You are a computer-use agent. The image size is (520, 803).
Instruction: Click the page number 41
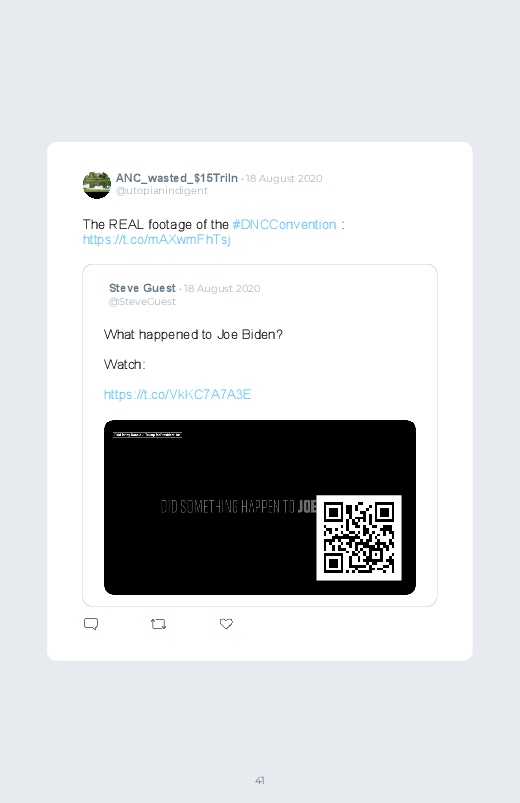(x=260, y=780)
